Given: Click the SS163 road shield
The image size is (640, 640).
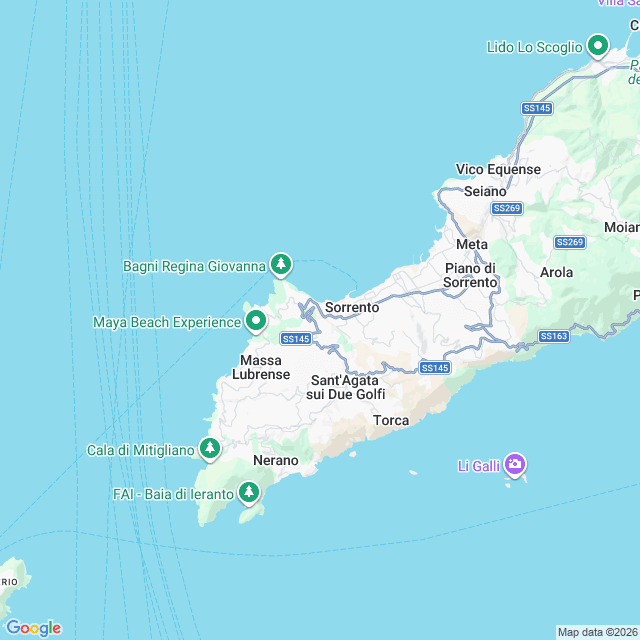Looking at the screenshot, I should [x=554, y=336].
